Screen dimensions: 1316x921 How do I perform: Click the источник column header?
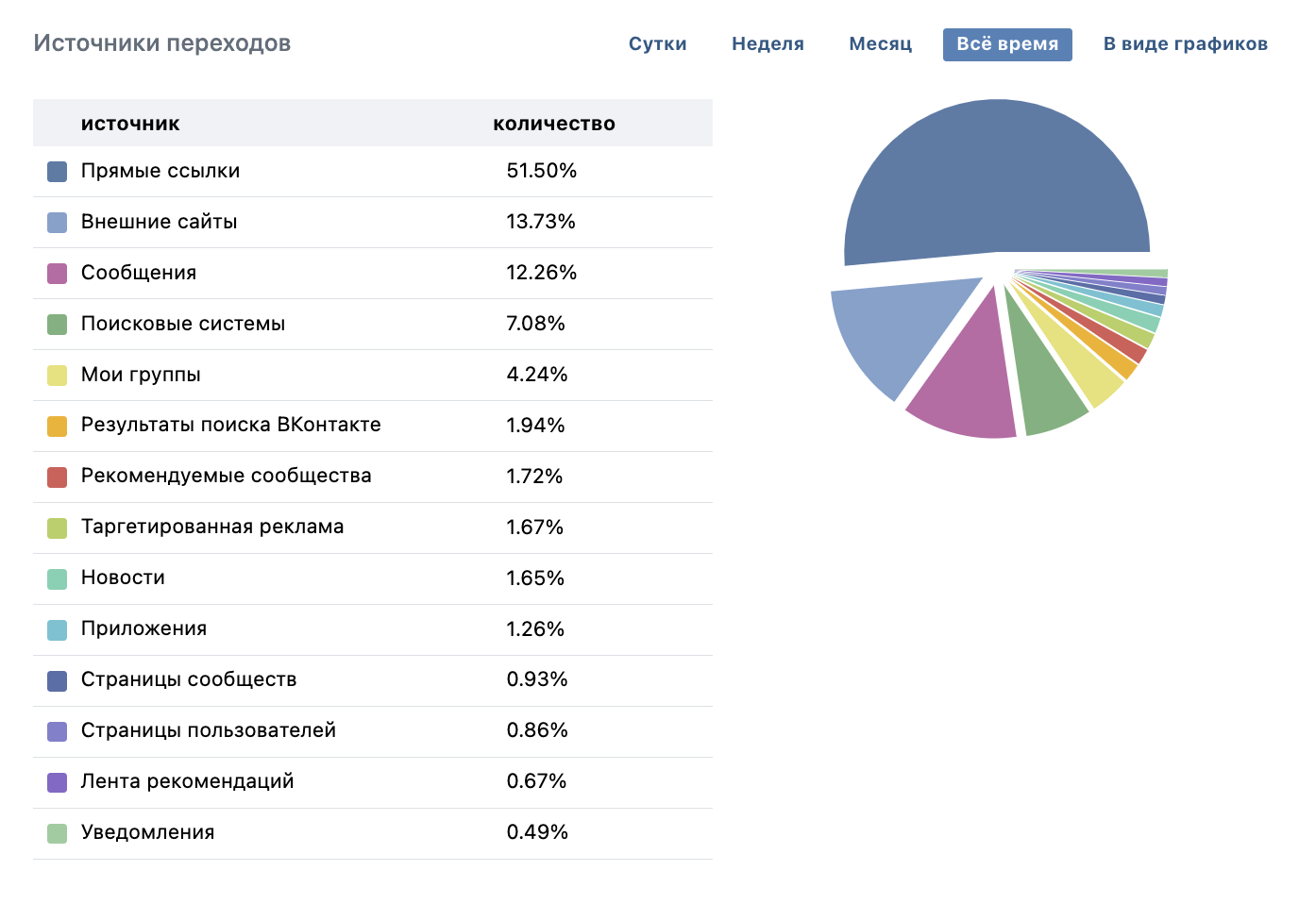click(130, 124)
